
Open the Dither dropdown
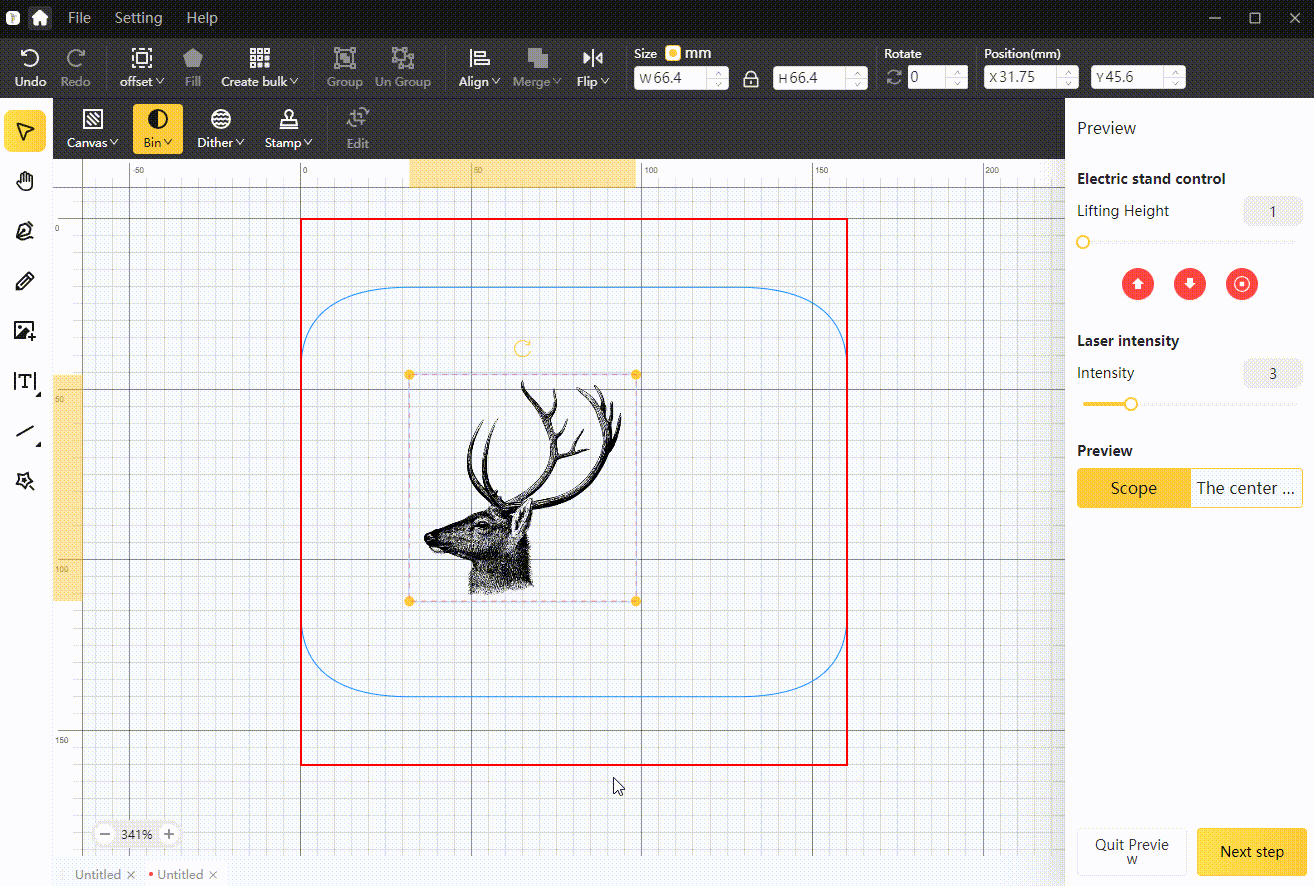pos(221,129)
